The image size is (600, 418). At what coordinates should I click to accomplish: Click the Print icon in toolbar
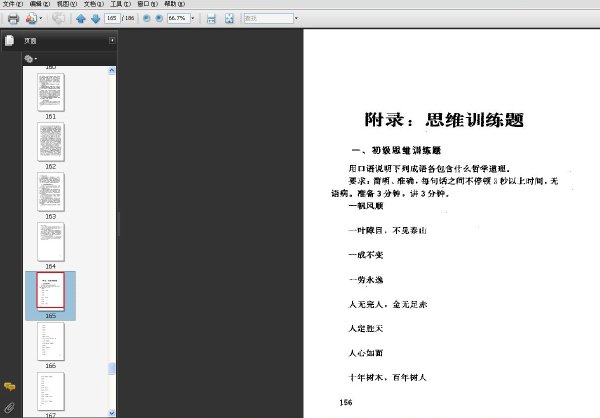point(13,18)
